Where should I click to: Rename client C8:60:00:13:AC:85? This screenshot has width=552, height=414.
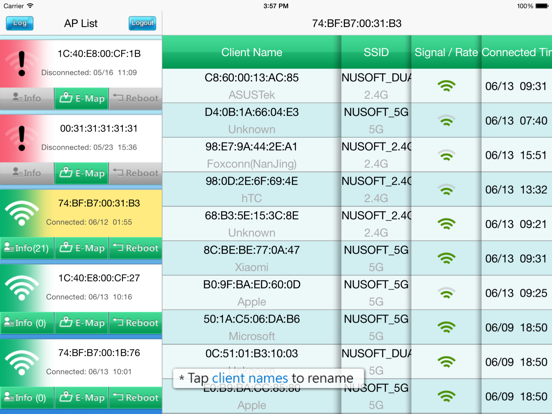(252, 77)
